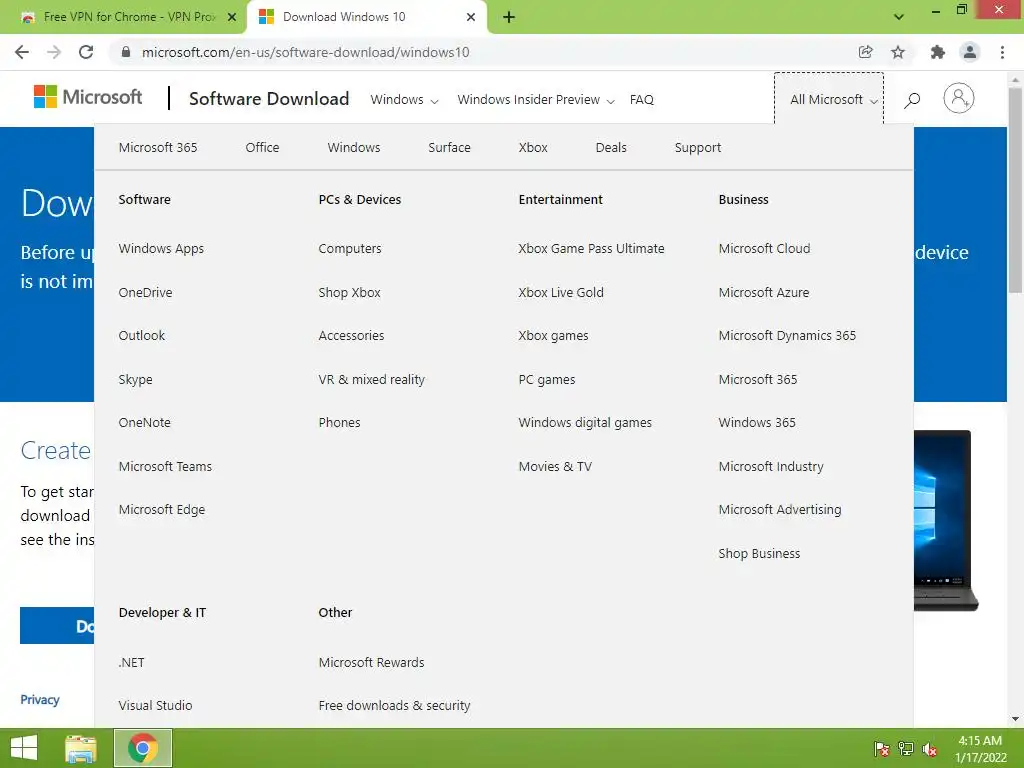This screenshot has height=768, width=1024.
Task: Expand the Windows dropdown in header
Action: pos(404,100)
